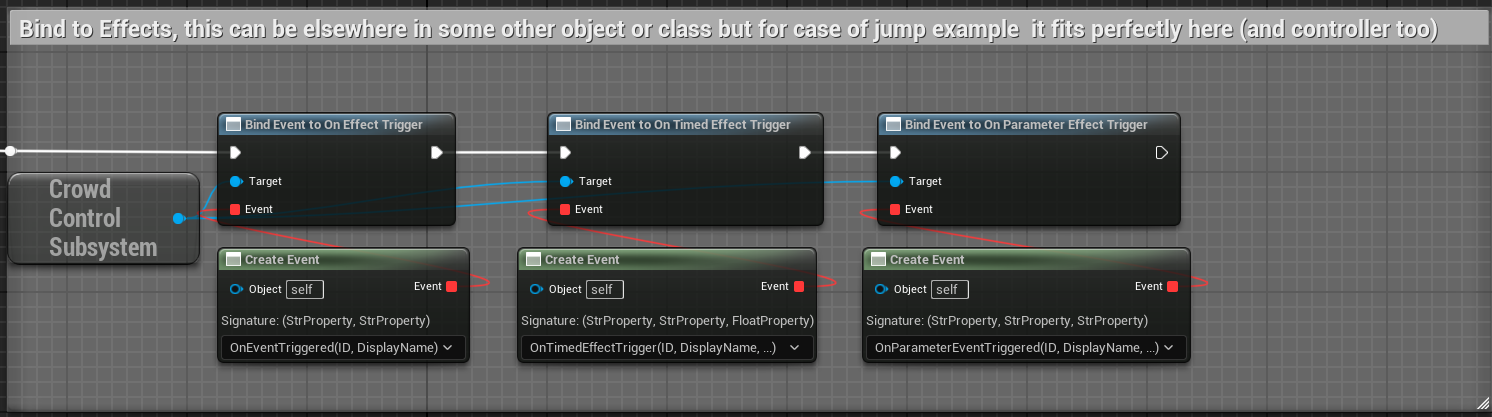Click exec output pin on Bind Event to On Effect Trigger
This screenshot has height=417, width=1492.
pos(437,153)
